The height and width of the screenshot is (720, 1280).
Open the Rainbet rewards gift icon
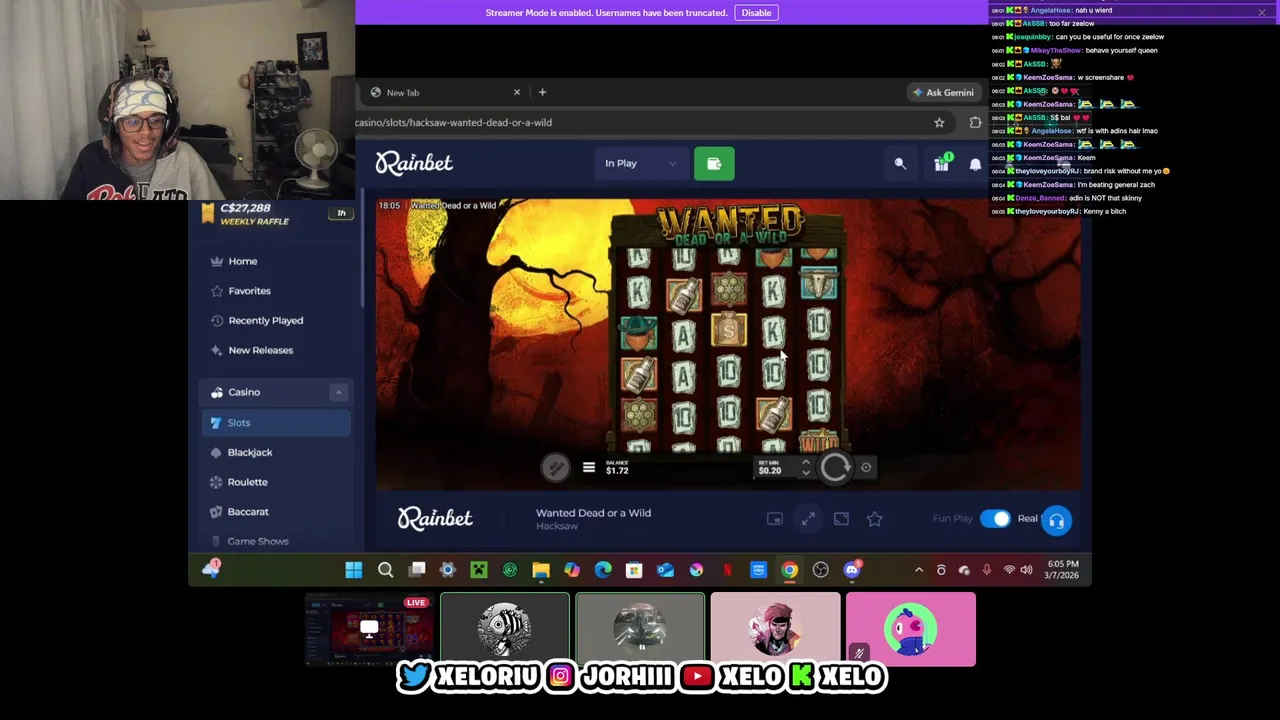tap(941, 164)
